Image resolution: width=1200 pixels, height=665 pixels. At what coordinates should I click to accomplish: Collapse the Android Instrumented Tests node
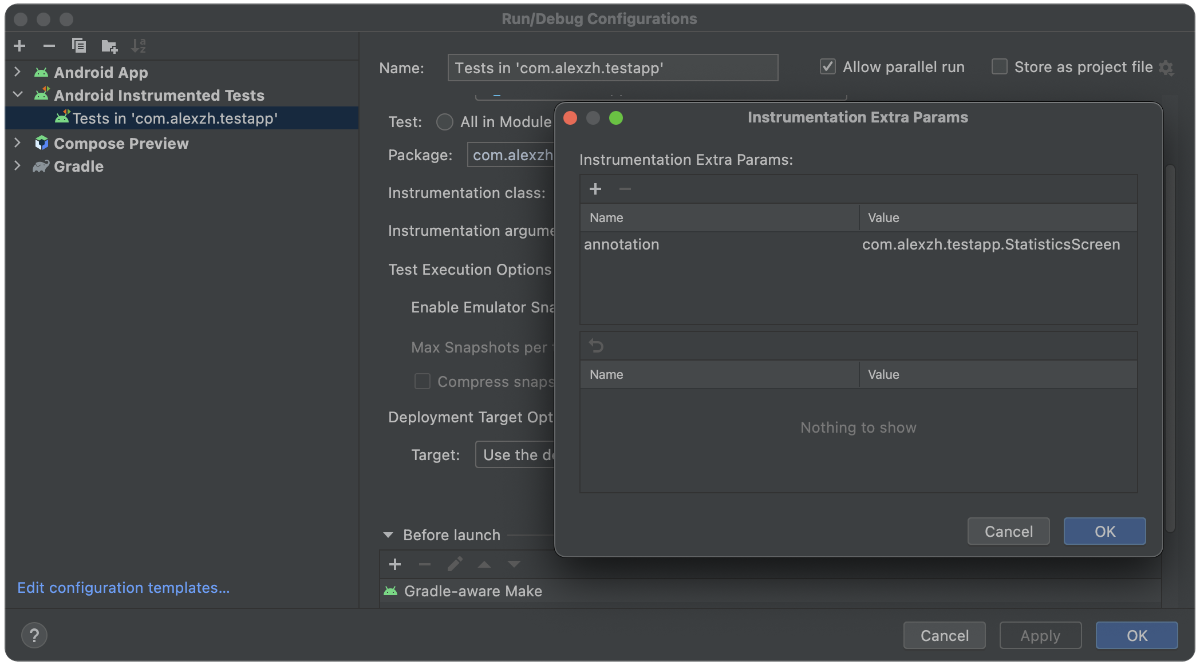click(17, 95)
